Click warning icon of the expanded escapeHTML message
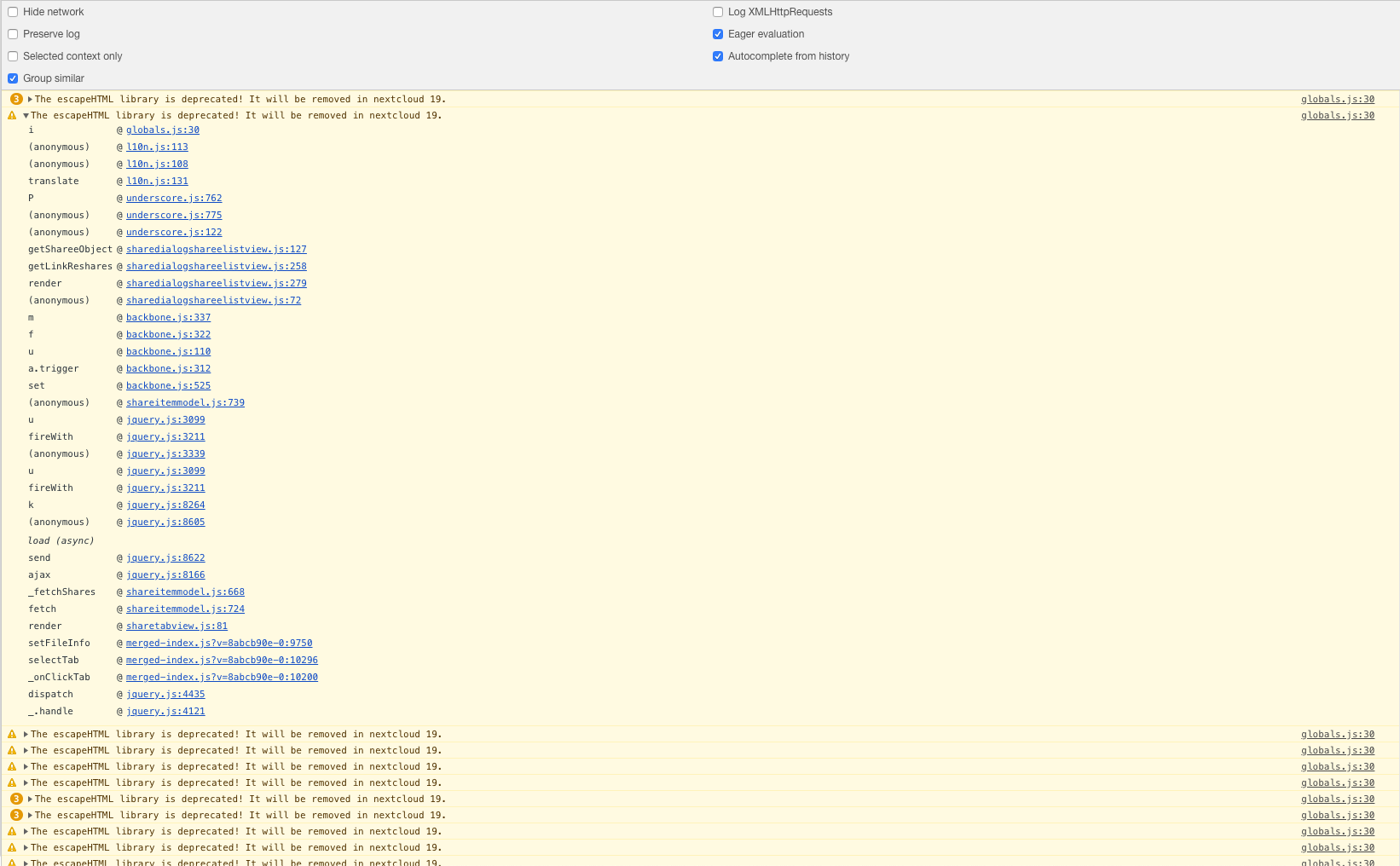 [12, 115]
